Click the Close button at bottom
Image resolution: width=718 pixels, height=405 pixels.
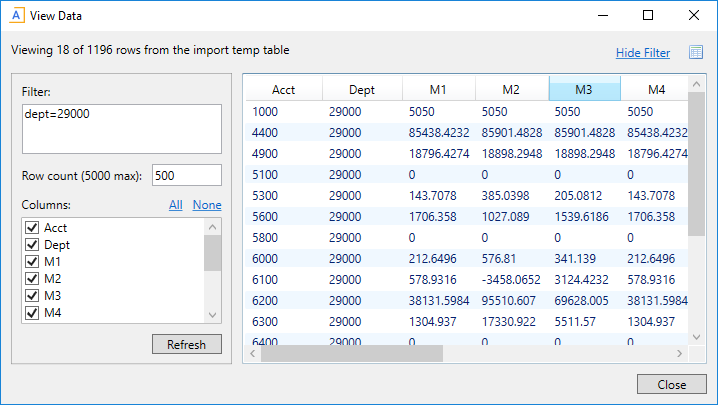click(671, 385)
